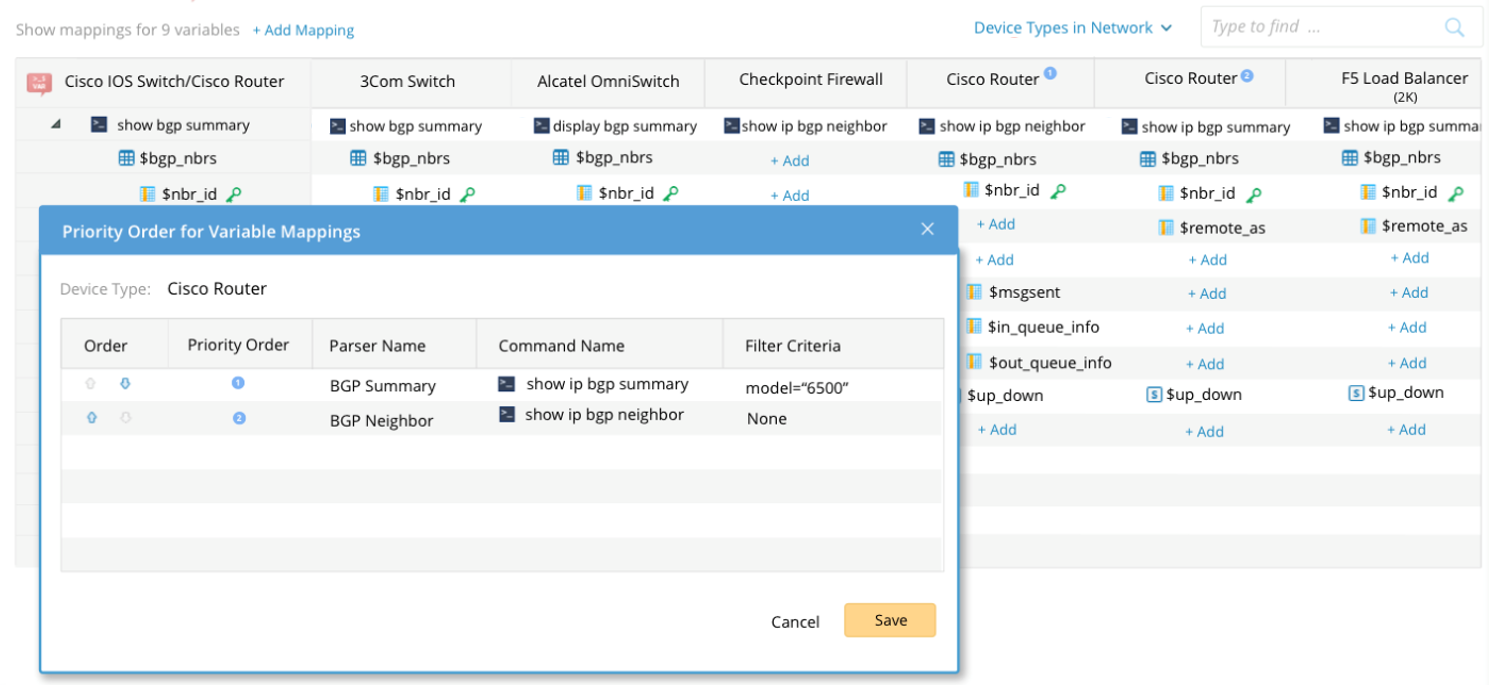Collapse the show bgp summary tree row
This screenshot has height=685, width=1489.
click(56, 125)
